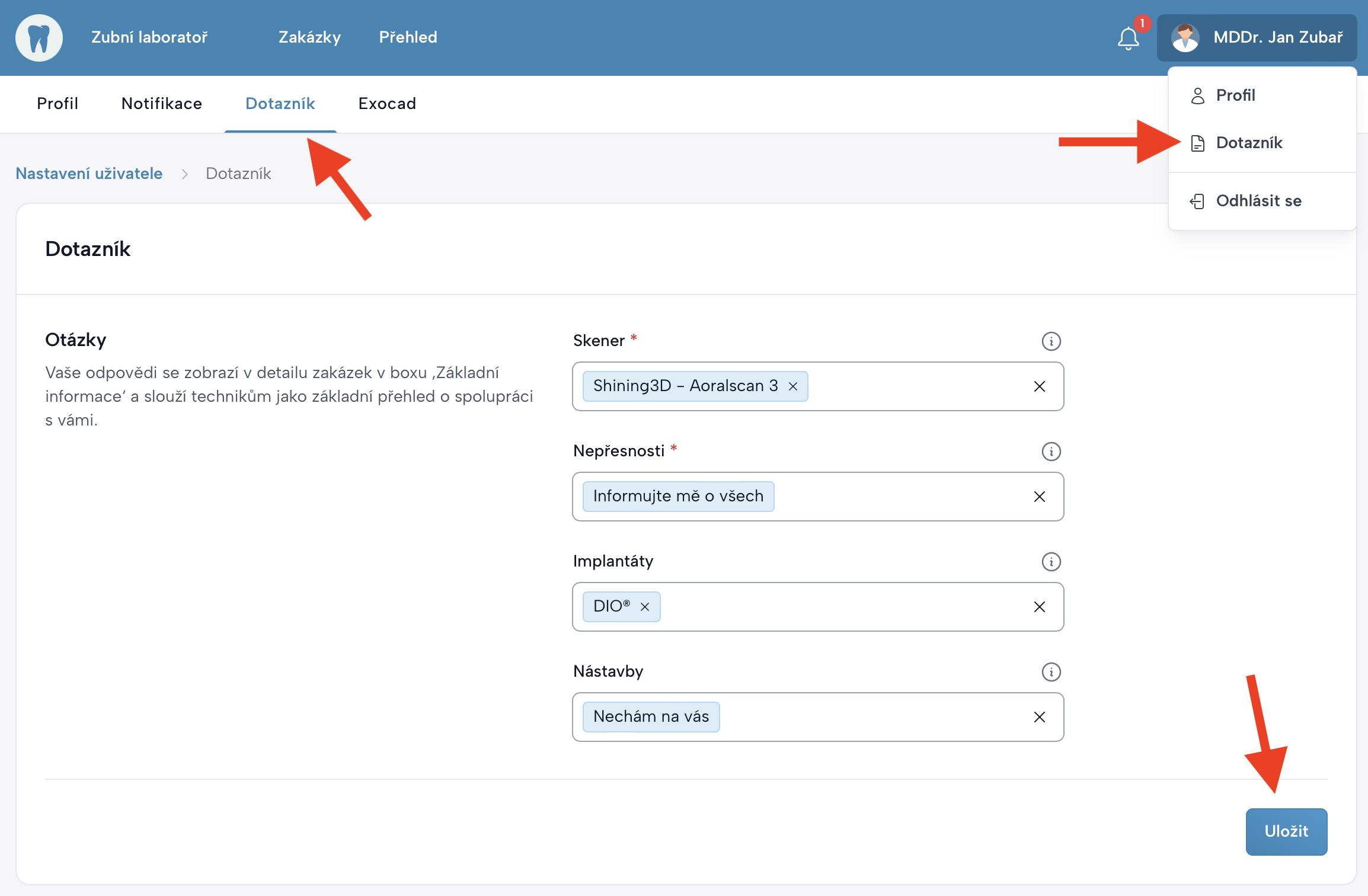This screenshot has width=1368, height=896.
Task: Follow the Nastavení uživatele breadcrumb link
Action: [89, 174]
